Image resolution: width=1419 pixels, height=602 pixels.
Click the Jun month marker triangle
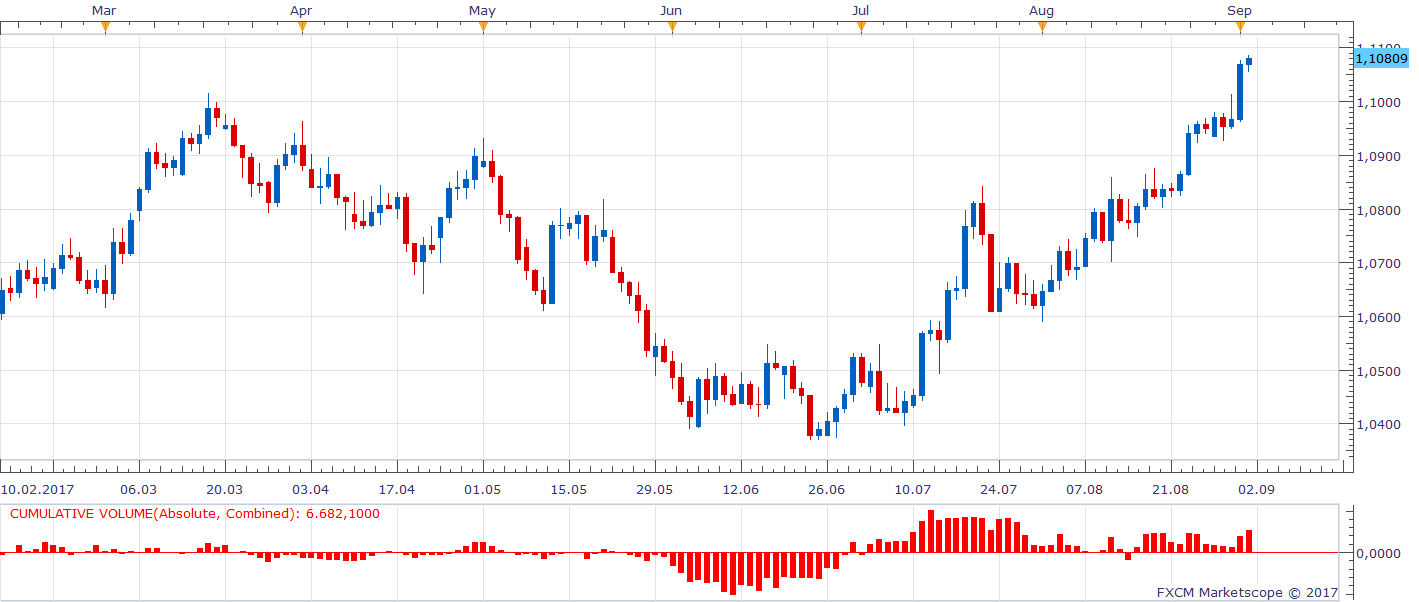(x=672, y=27)
